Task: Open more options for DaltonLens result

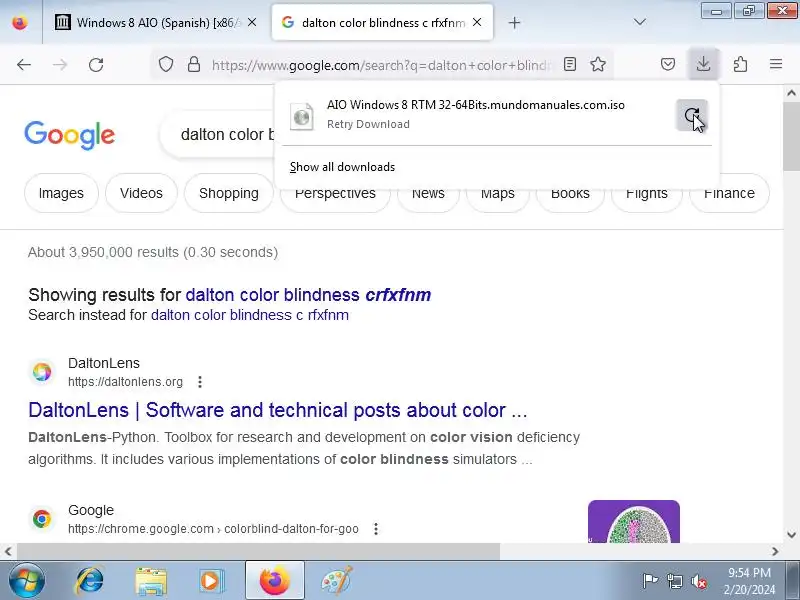Action: click(x=200, y=382)
